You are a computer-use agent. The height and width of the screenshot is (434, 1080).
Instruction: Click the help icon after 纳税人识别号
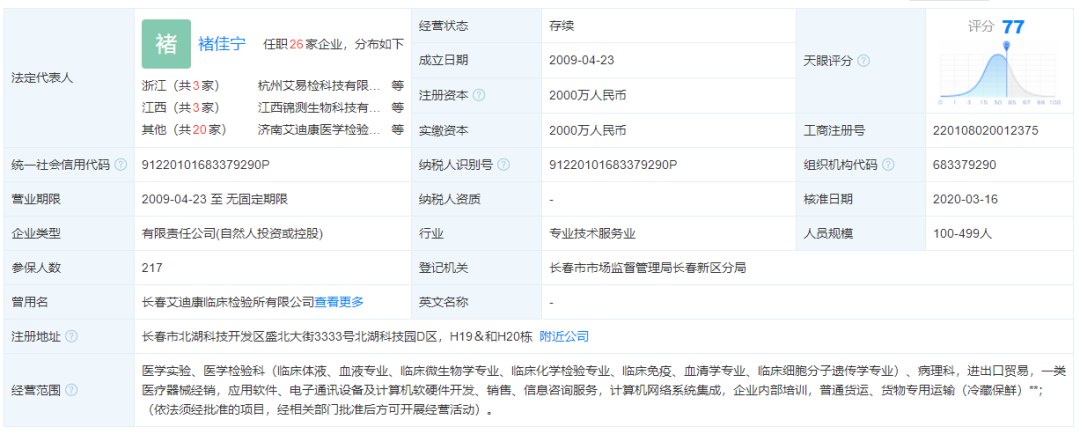[502, 164]
